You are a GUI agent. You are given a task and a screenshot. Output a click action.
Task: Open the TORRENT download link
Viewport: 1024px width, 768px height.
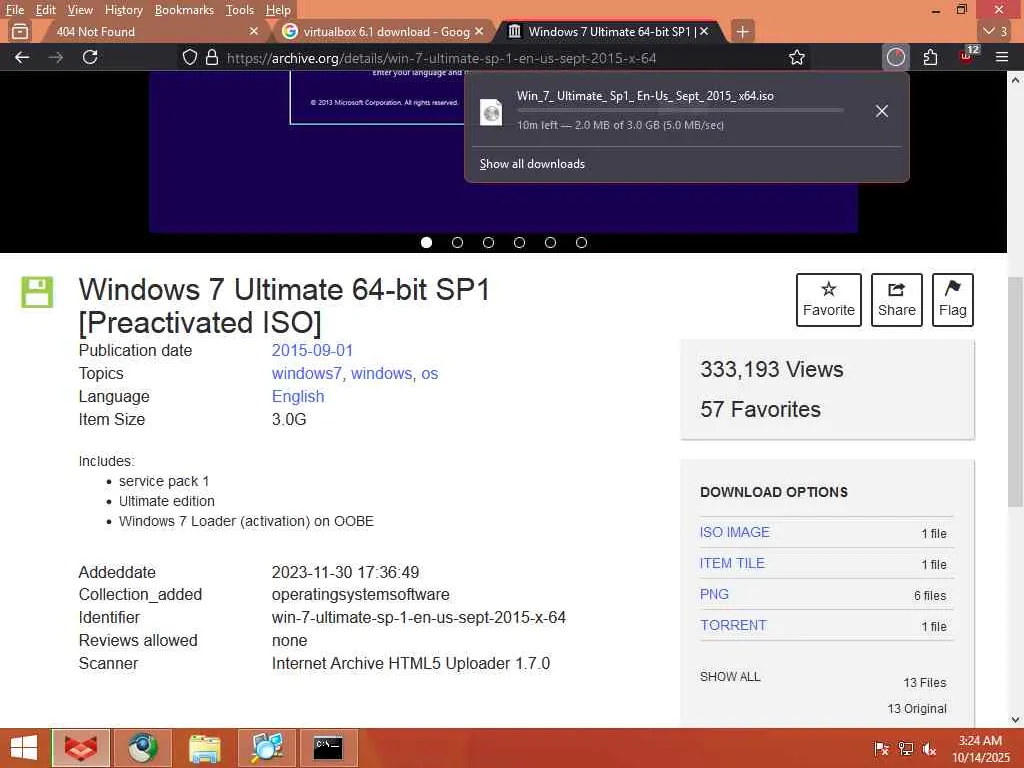[733, 625]
